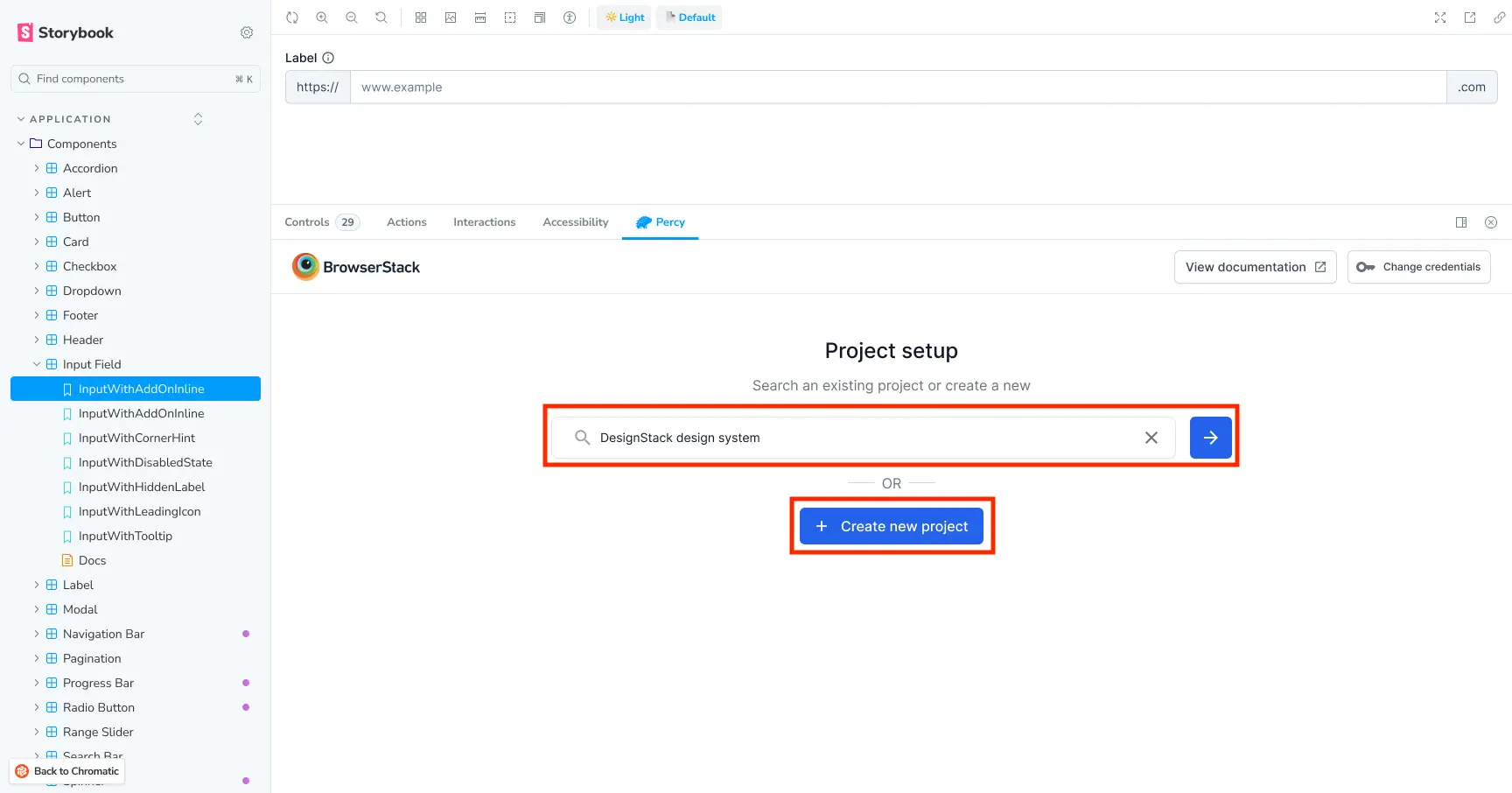Switch to the Percy tab

[x=660, y=222]
